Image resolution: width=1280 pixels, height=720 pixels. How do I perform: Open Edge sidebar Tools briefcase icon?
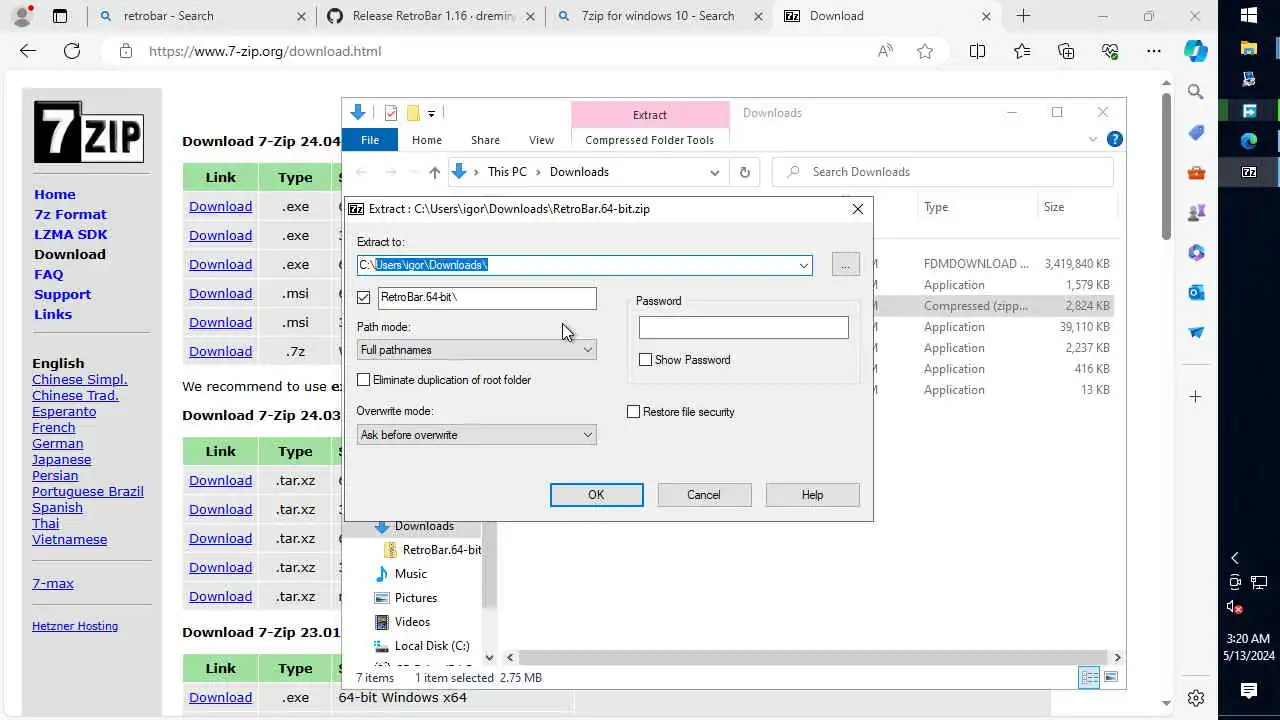(1196, 172)
